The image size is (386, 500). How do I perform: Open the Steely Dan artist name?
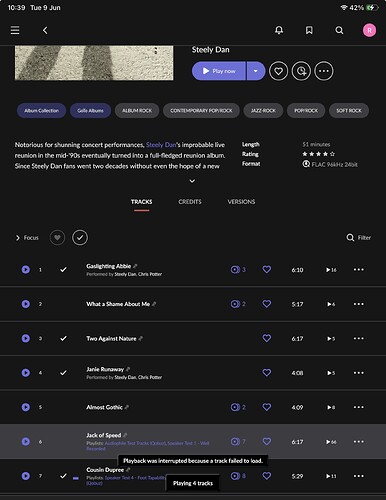point(210,50)
